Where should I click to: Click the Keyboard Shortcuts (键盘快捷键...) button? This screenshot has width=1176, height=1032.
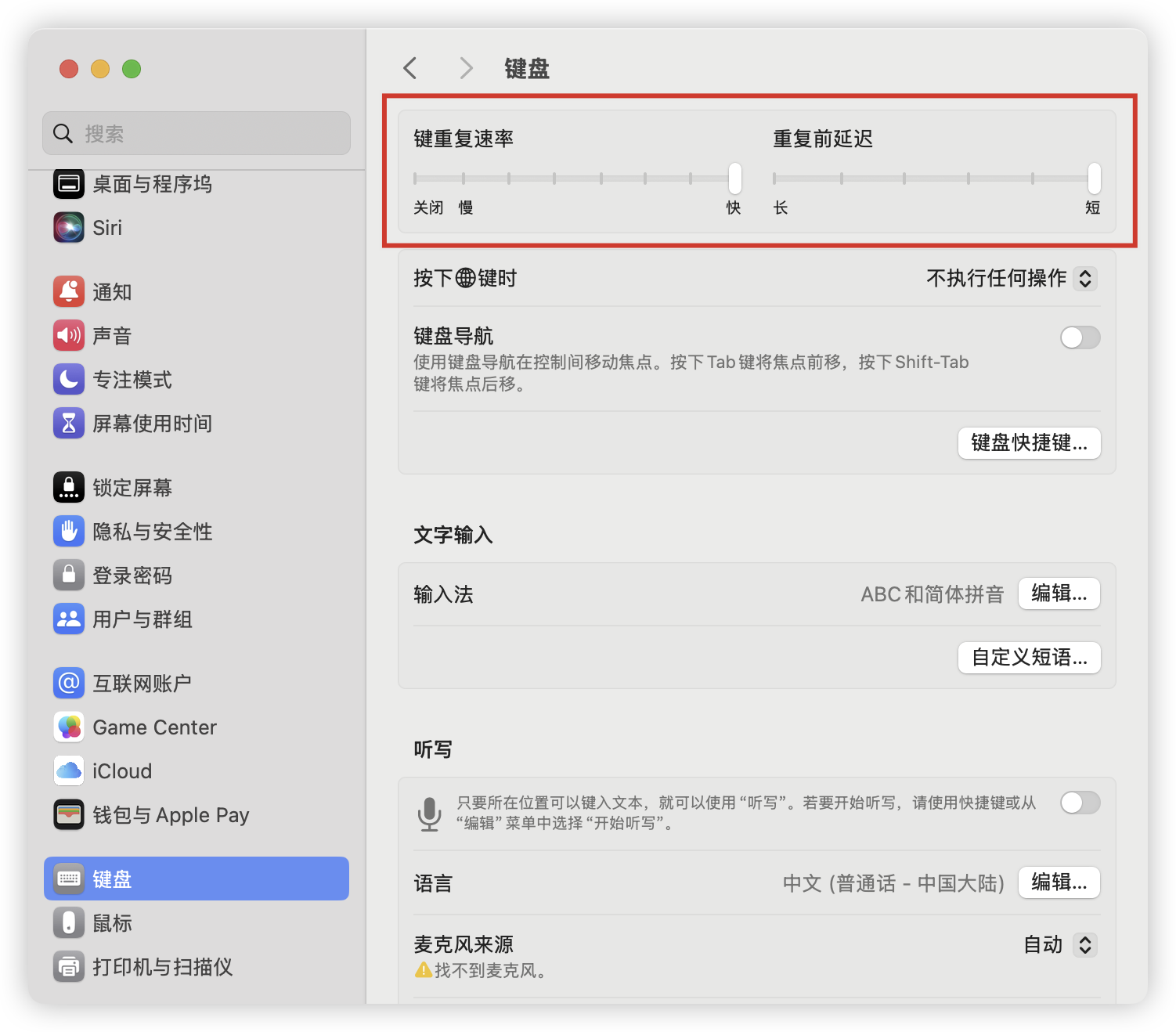(1029, 443)
